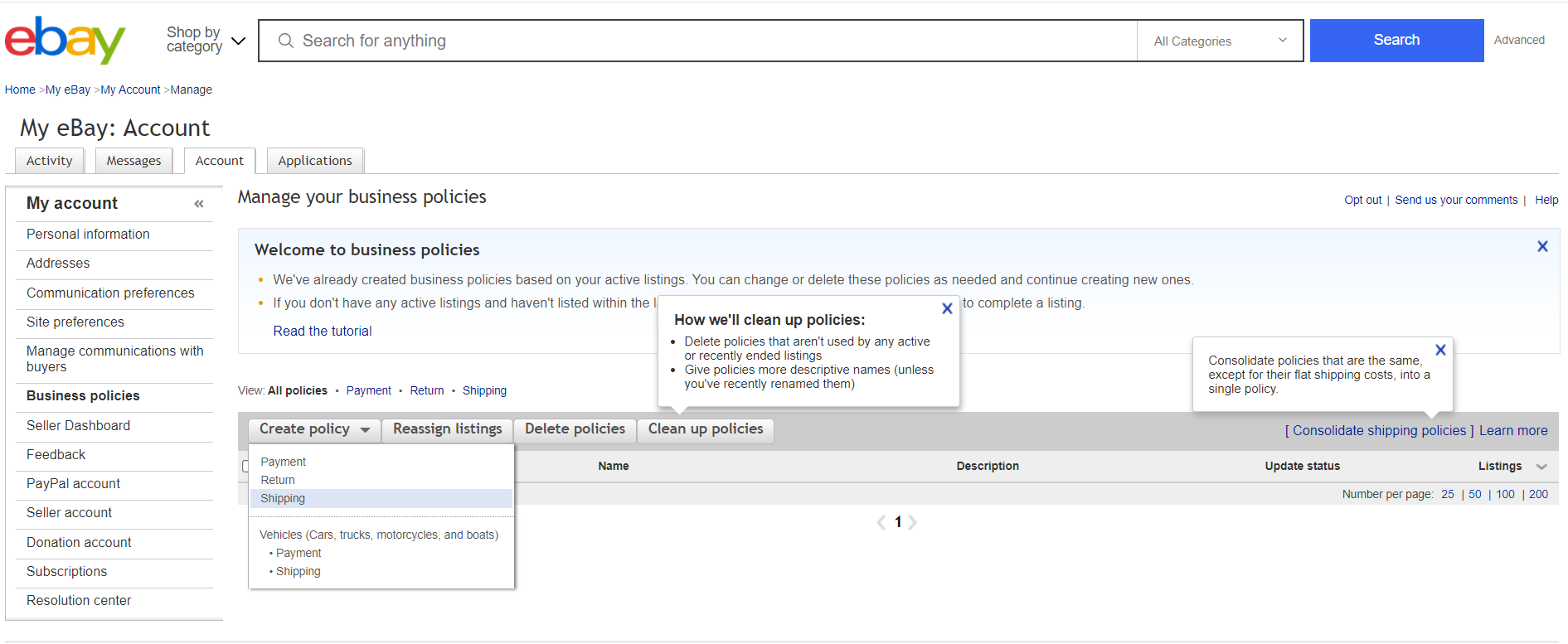Set number per page to 50
Image resolution: width=1568 pixels, height=644 pixels.
coord(1475,494)
